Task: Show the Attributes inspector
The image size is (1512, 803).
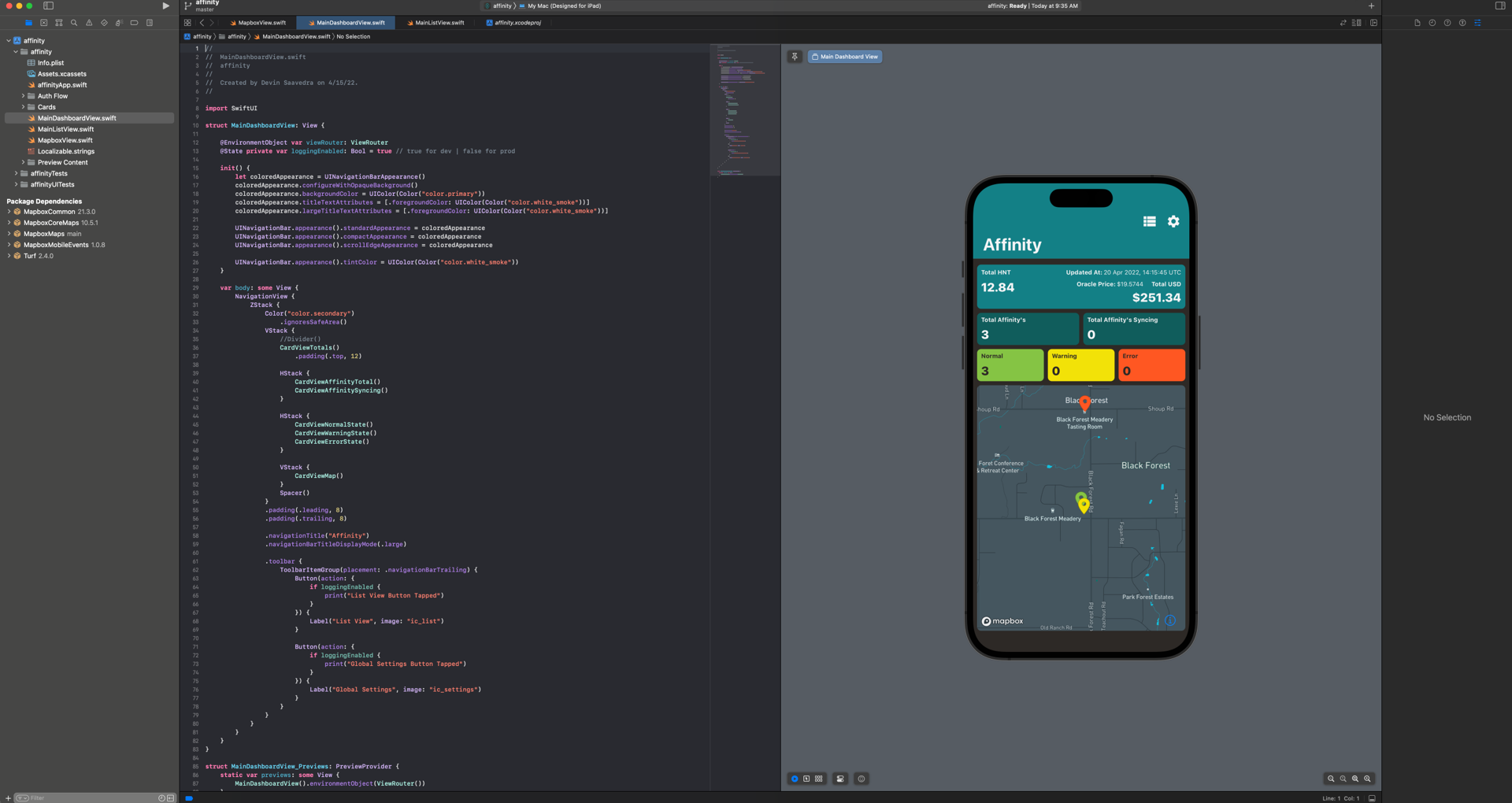Action: tap(1477, 23)
